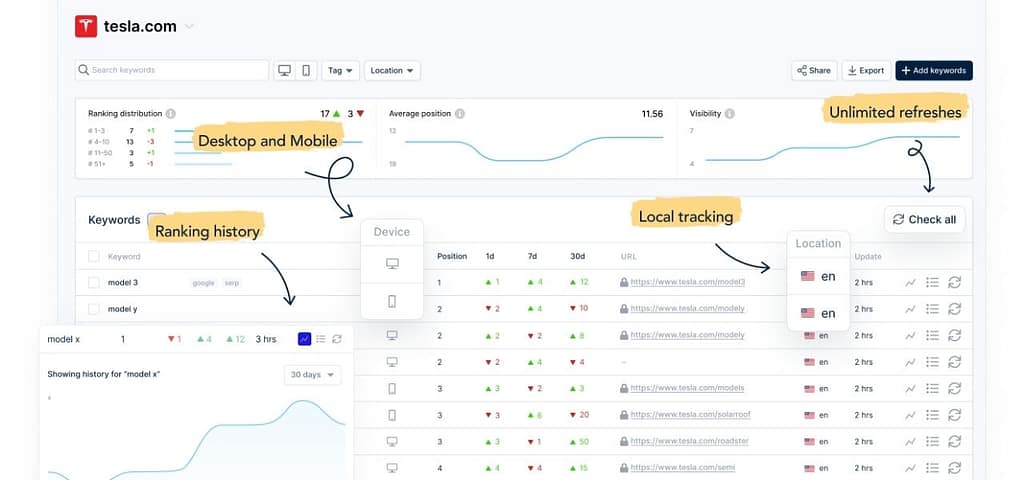Viewport: 1024px width, 480px height.
Task: Expand the 30 days history range dropdown
Action: pyautogui.click(x=312, y=375)
